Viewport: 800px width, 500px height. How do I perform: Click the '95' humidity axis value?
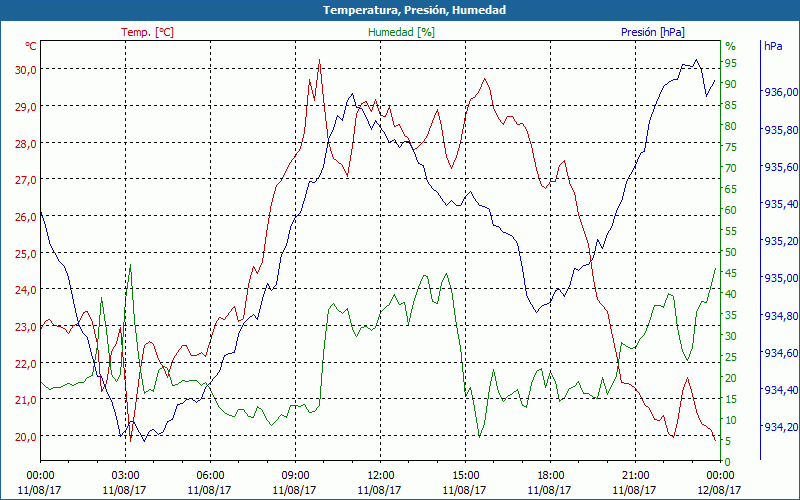click(x=731, y=63)
